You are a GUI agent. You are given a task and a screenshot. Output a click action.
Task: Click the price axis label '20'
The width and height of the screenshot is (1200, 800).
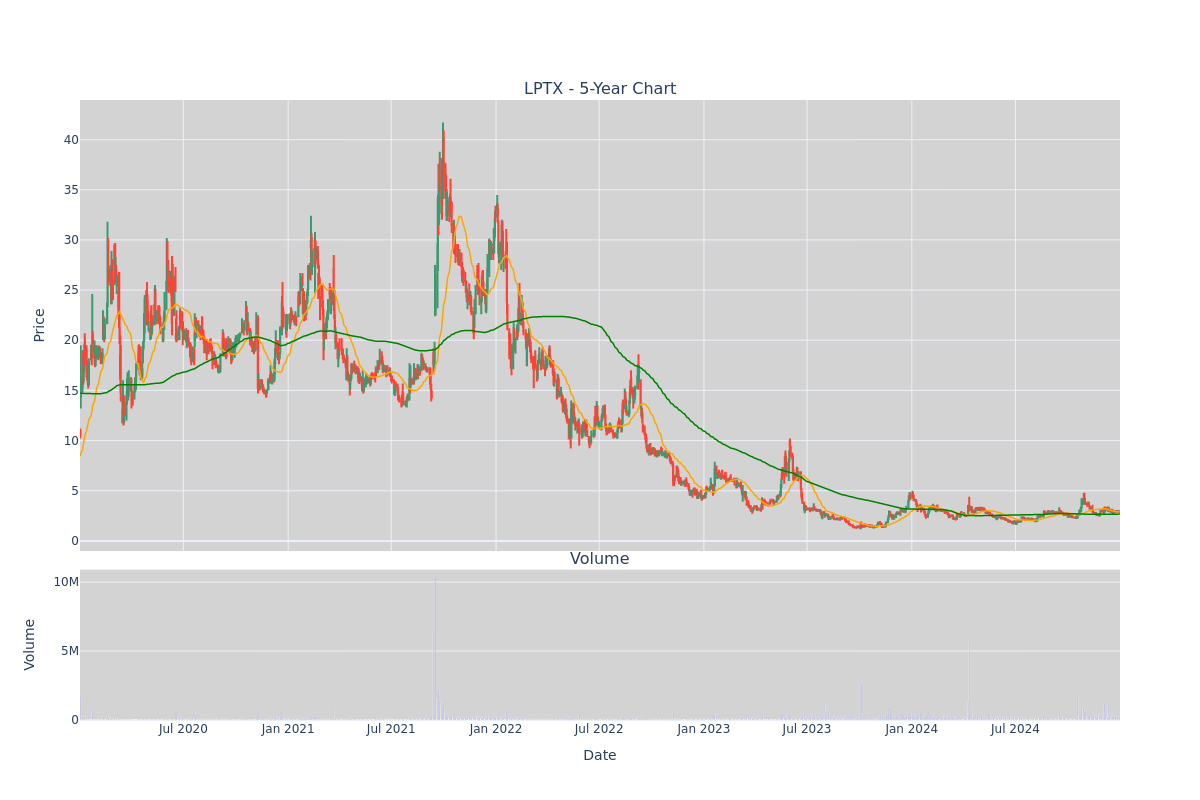[71, 340]
